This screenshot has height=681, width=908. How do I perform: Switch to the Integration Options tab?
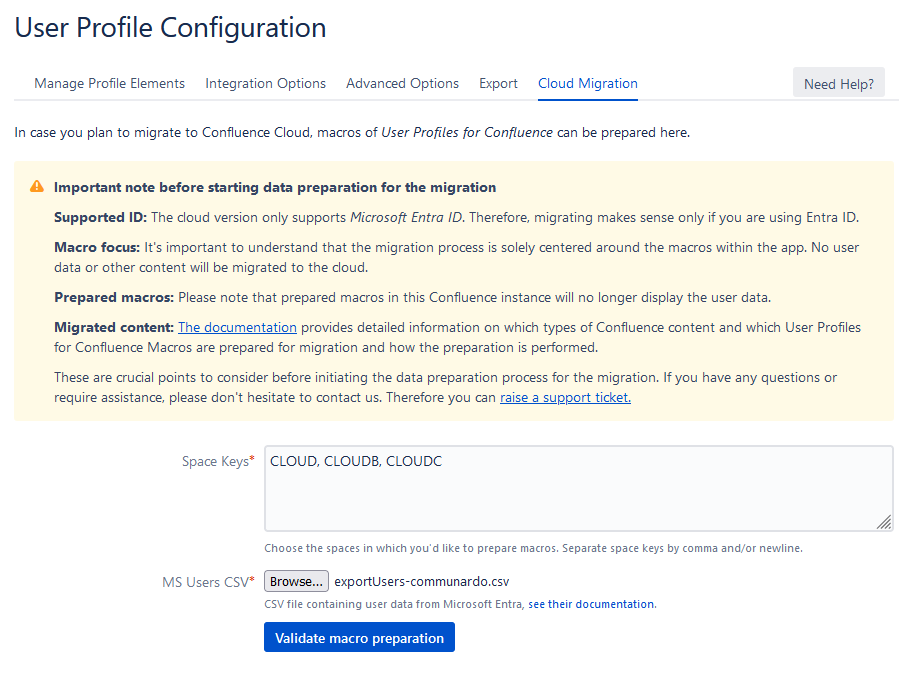[265, 83]
